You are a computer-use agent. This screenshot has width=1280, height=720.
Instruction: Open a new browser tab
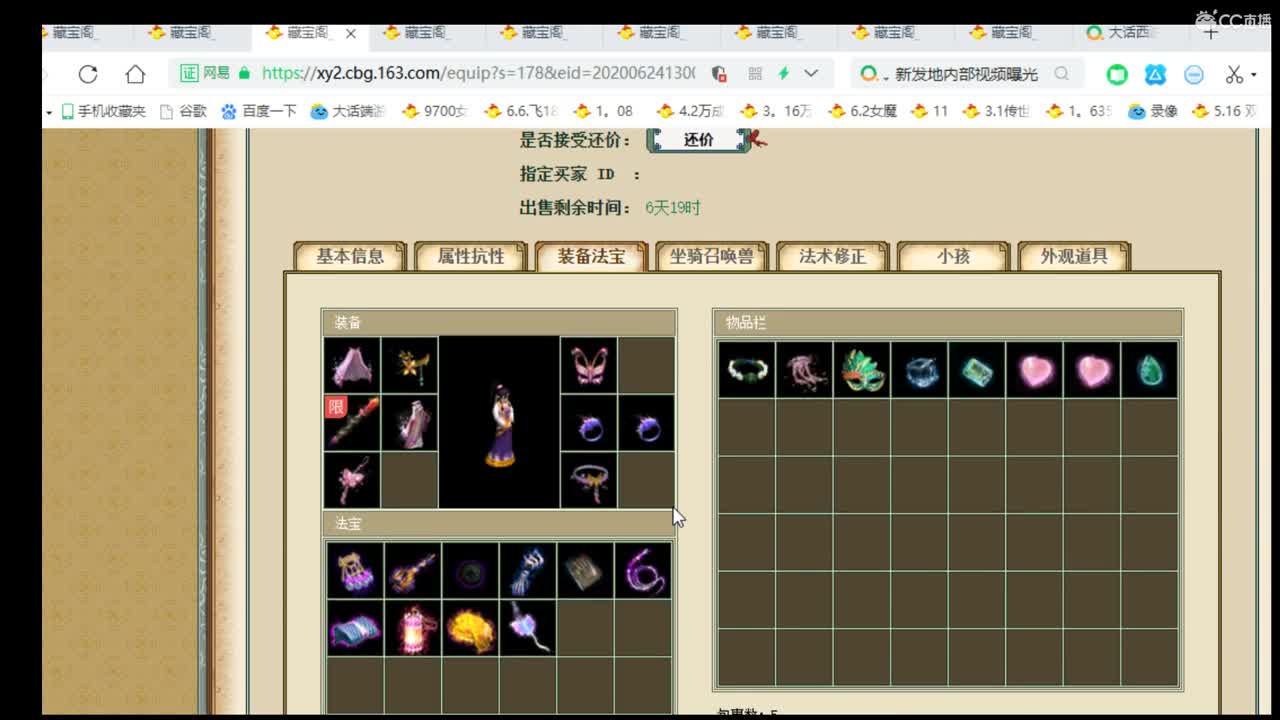(x=1211, y=33)
